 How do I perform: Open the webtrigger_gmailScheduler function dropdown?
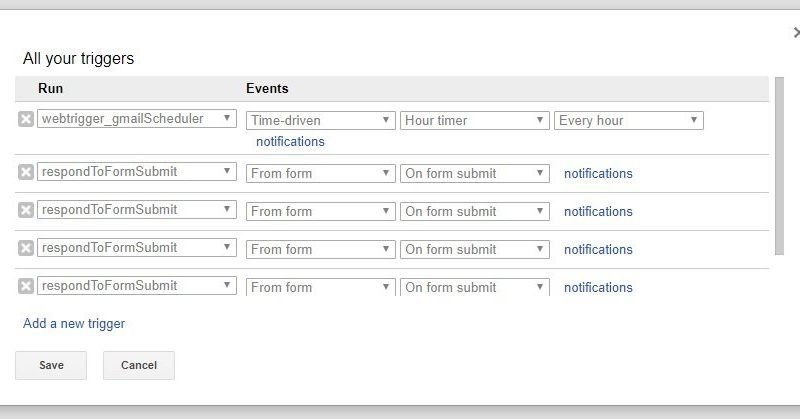(137, 120)
